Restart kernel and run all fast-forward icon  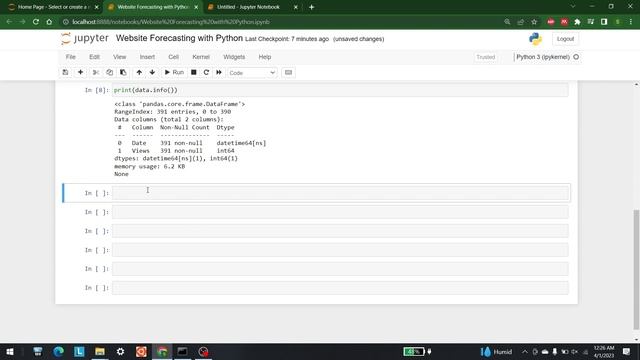coord(219,72)
